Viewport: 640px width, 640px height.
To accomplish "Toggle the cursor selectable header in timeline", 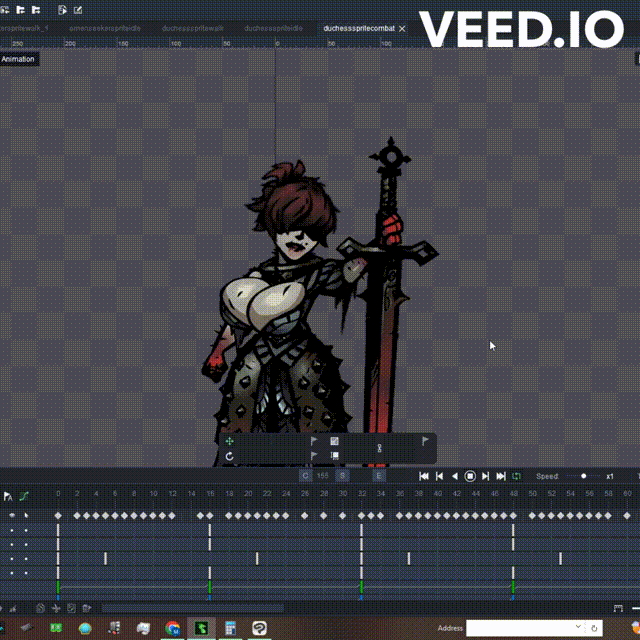I will coord(26,516).
